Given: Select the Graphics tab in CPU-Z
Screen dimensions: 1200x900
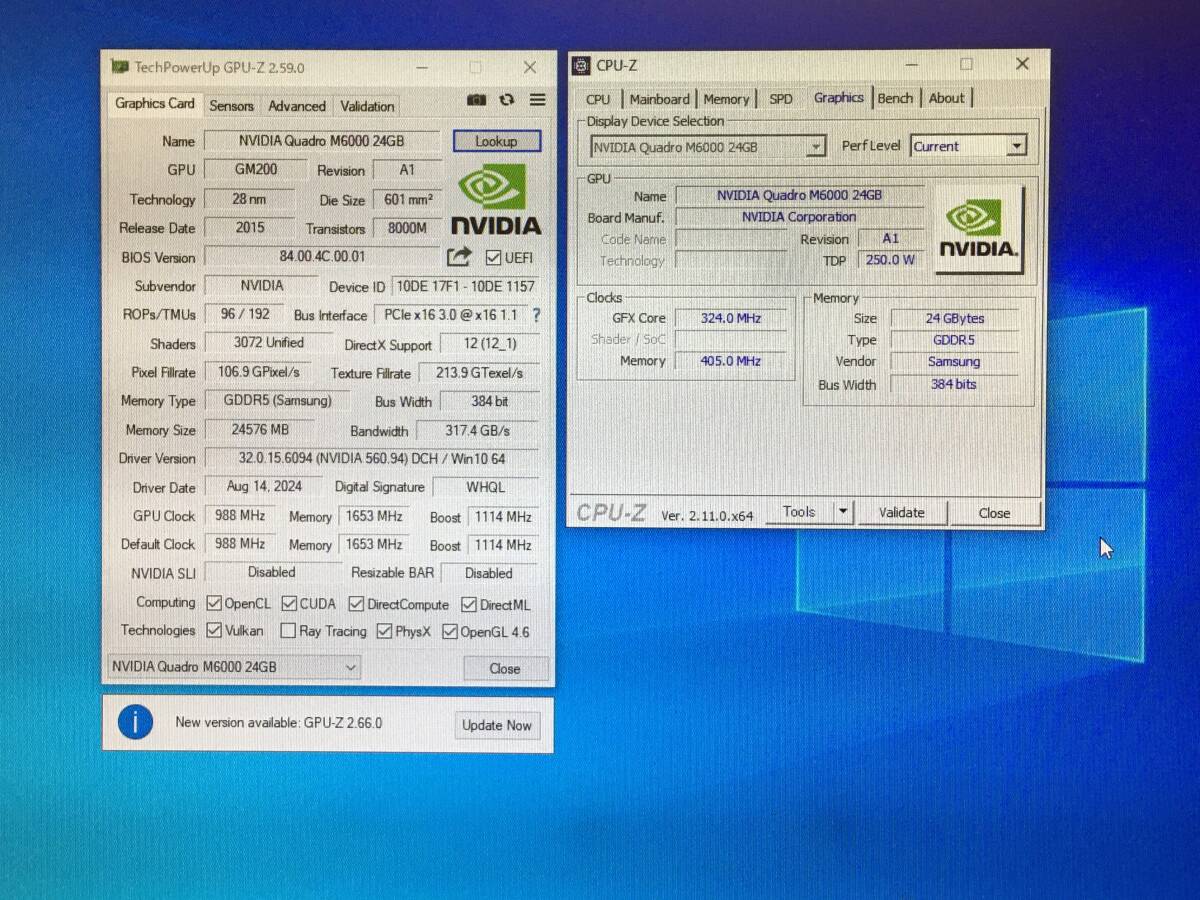Looking at the screenshot, I should (x=839, y=97).
